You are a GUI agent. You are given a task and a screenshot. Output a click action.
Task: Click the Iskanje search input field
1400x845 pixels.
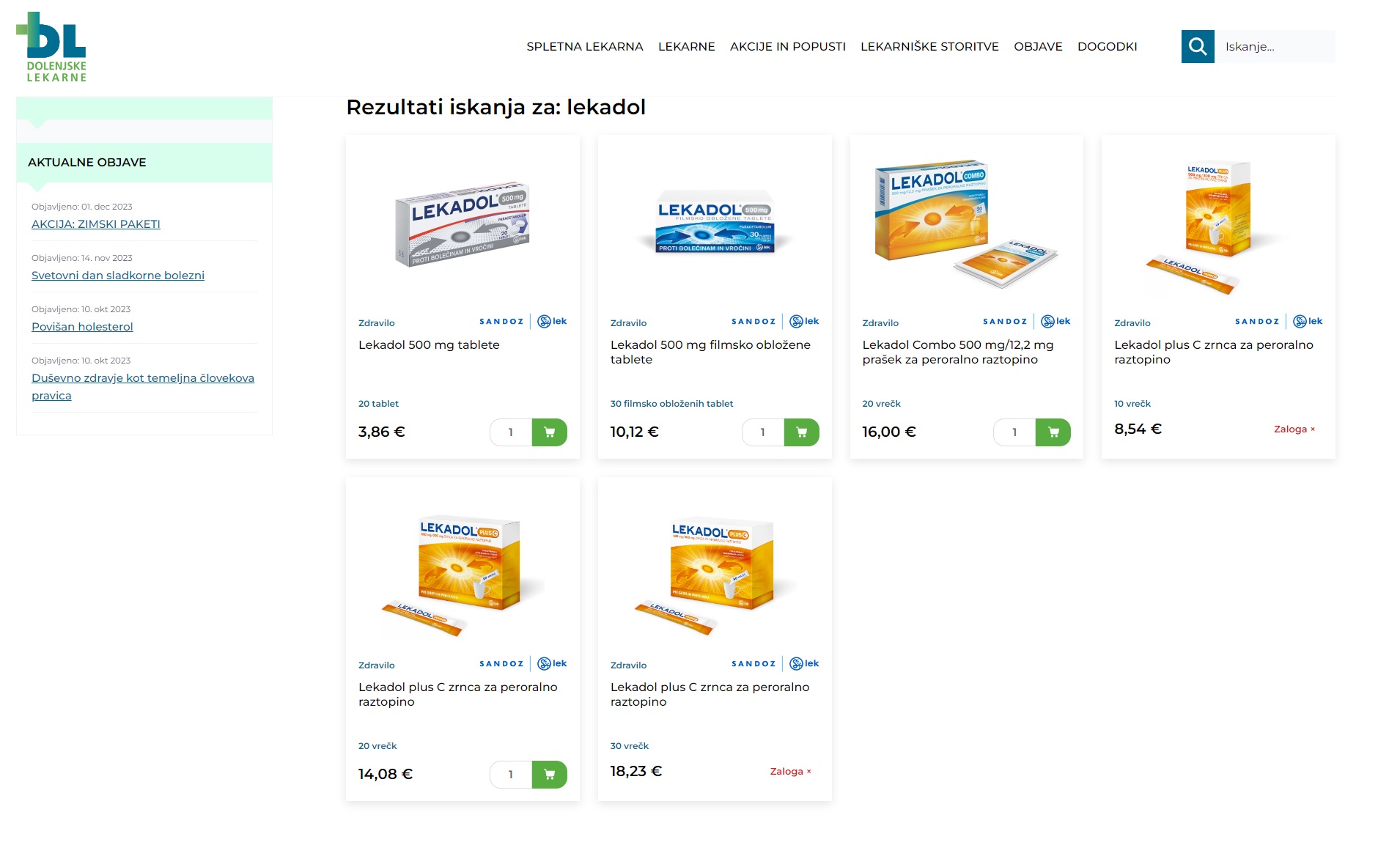click(x=1275, y=46)
